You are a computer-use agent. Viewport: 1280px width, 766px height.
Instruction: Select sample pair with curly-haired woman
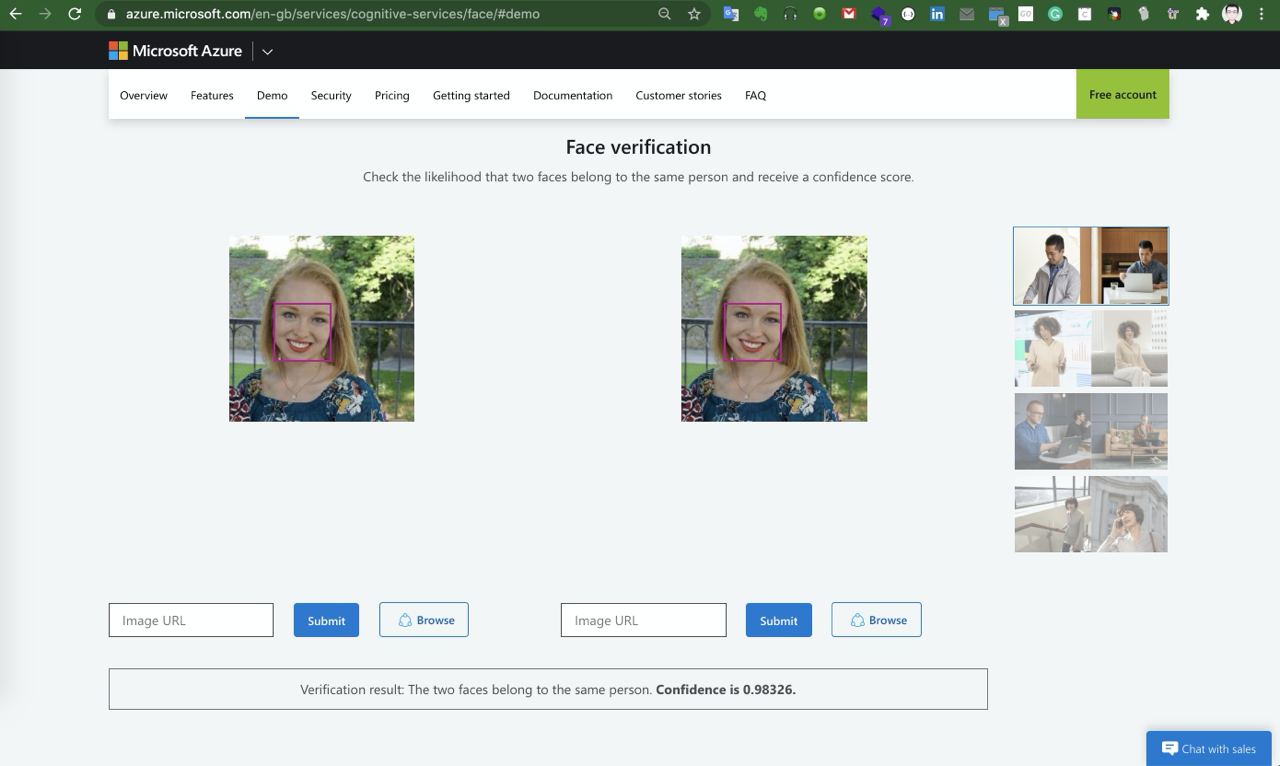[x=1091, y=348]
